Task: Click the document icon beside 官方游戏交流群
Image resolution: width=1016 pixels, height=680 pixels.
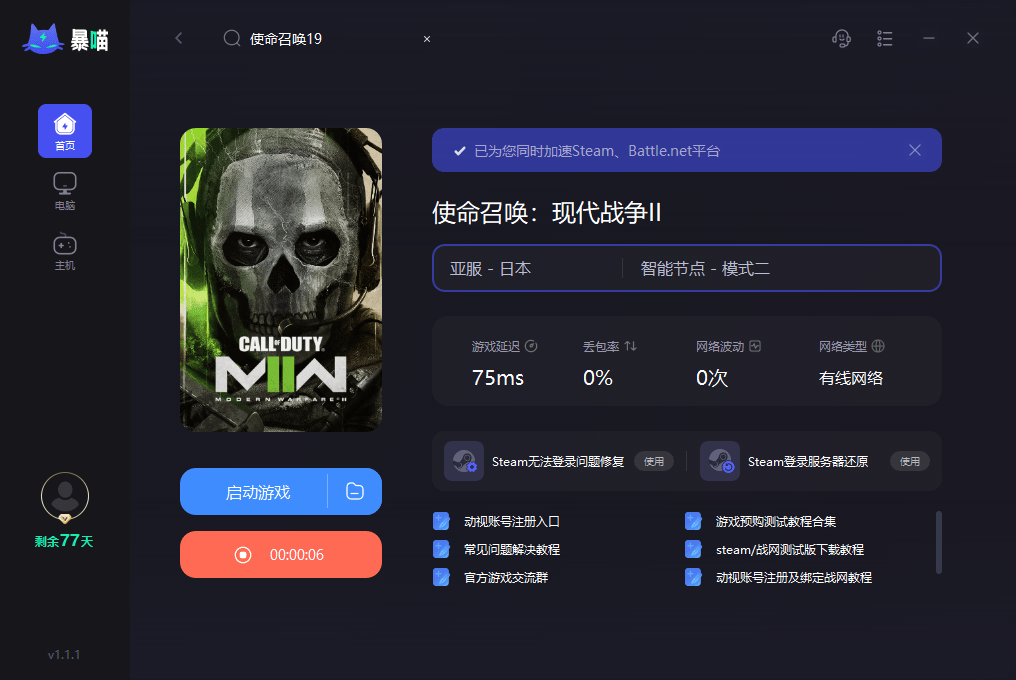Action: tap(441, 577)
